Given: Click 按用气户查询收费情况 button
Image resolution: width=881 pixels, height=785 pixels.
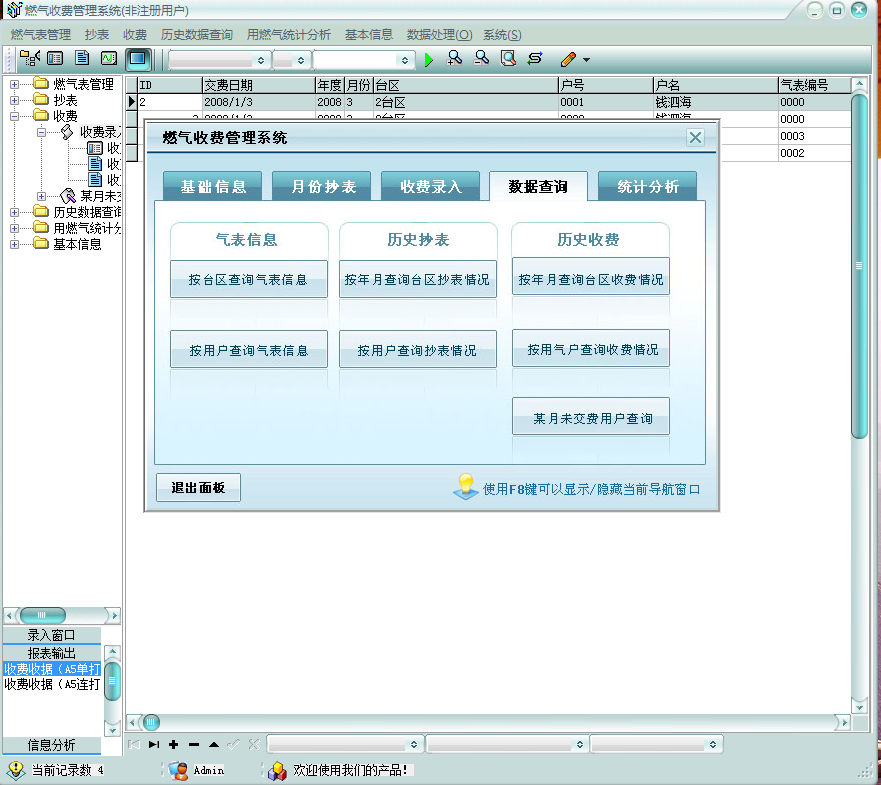Looking at the screenshot, I should 591,348.
